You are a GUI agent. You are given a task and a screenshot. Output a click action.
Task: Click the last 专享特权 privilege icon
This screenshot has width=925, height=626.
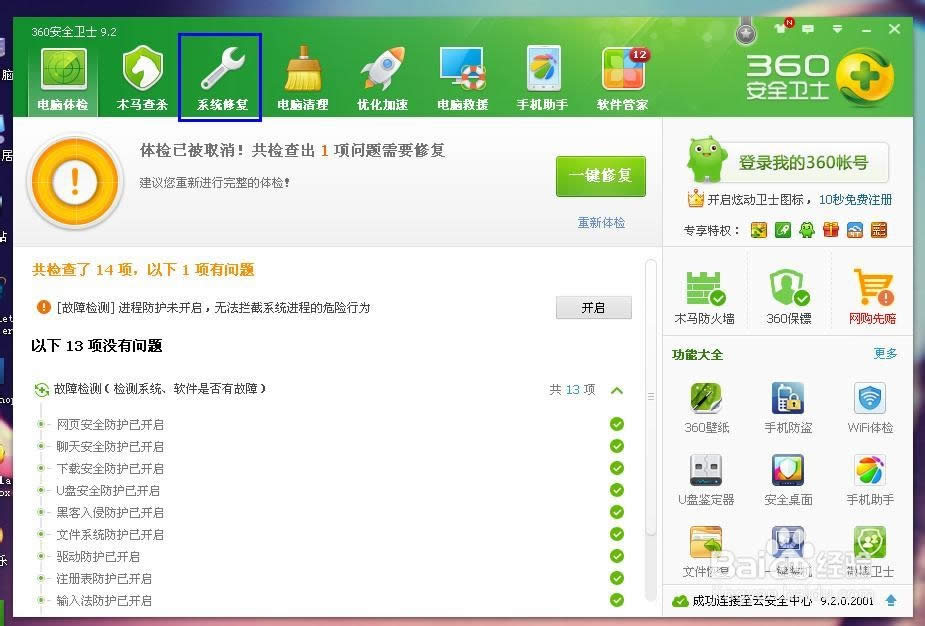[x=879, y=230]
